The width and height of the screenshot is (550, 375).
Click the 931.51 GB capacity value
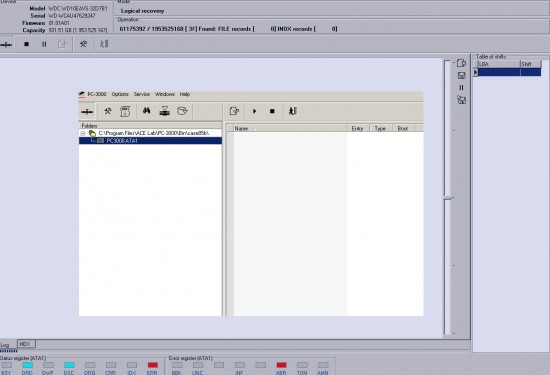point(78,31)
